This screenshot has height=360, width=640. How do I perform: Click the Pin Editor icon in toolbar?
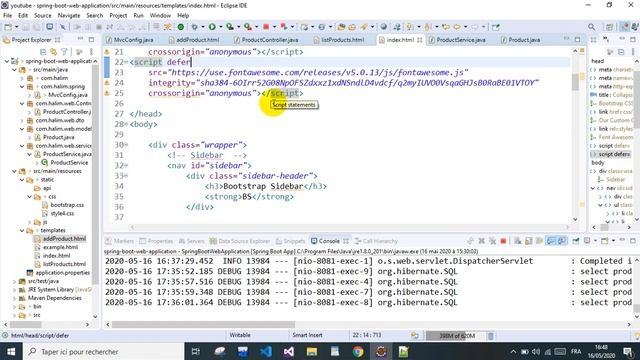tap(496, 27)
